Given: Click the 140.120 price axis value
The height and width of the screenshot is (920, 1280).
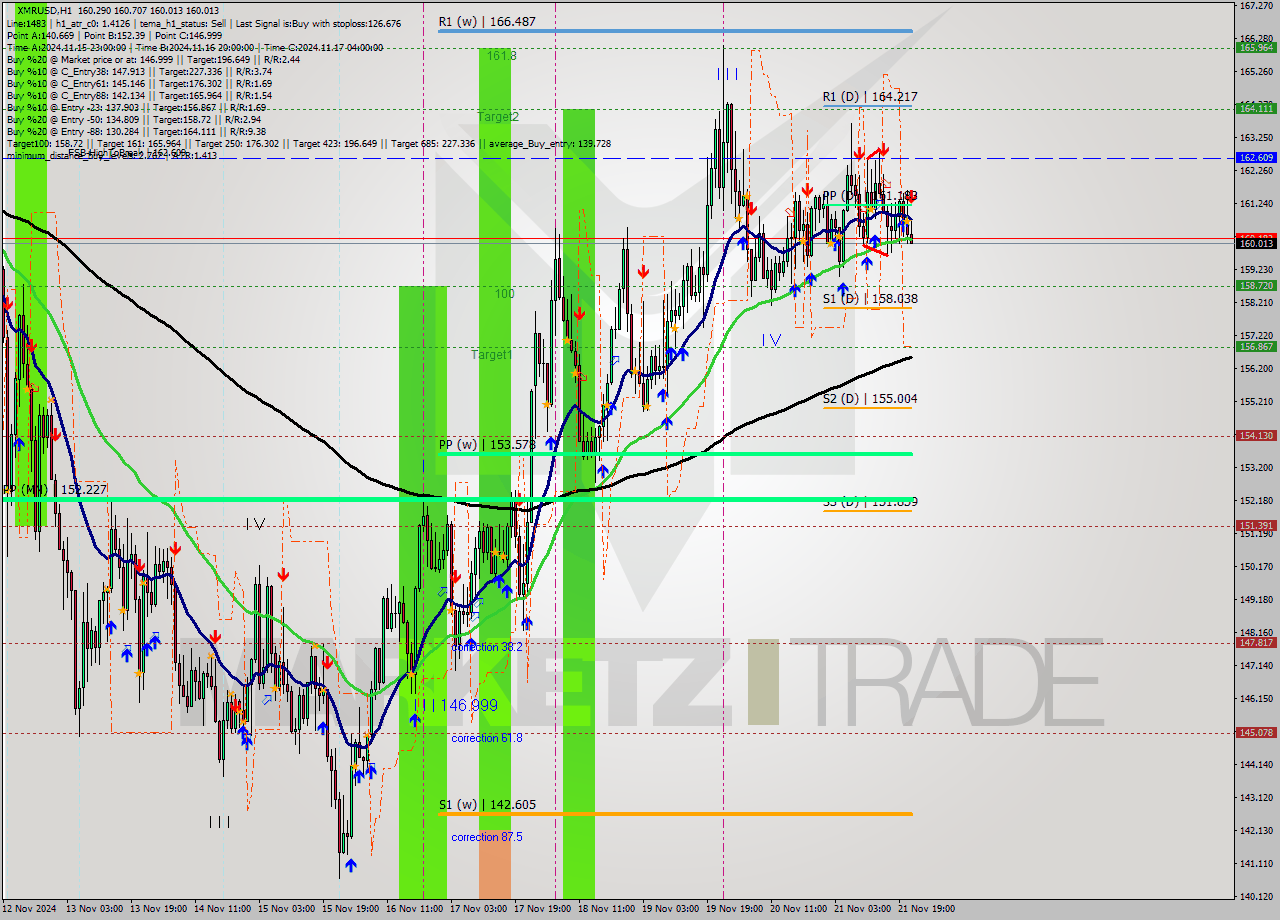Looking at the screenshot, I should coord(1255,896).
